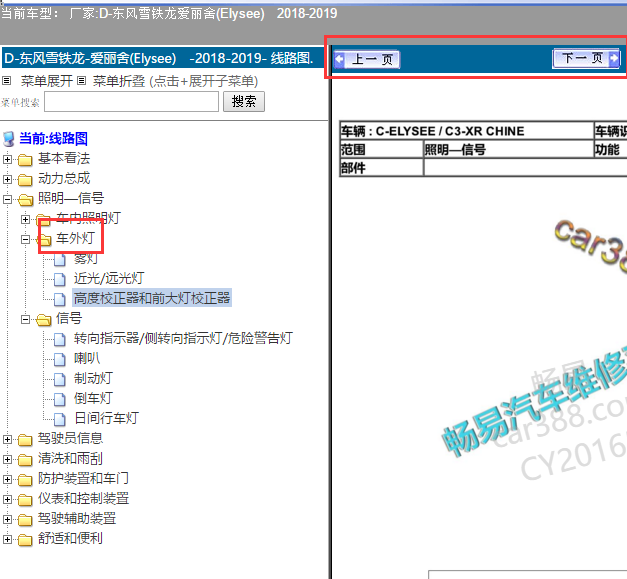Click the 照明—信号 open folder icon
627x579 pixels.
(x=25, y=200)
